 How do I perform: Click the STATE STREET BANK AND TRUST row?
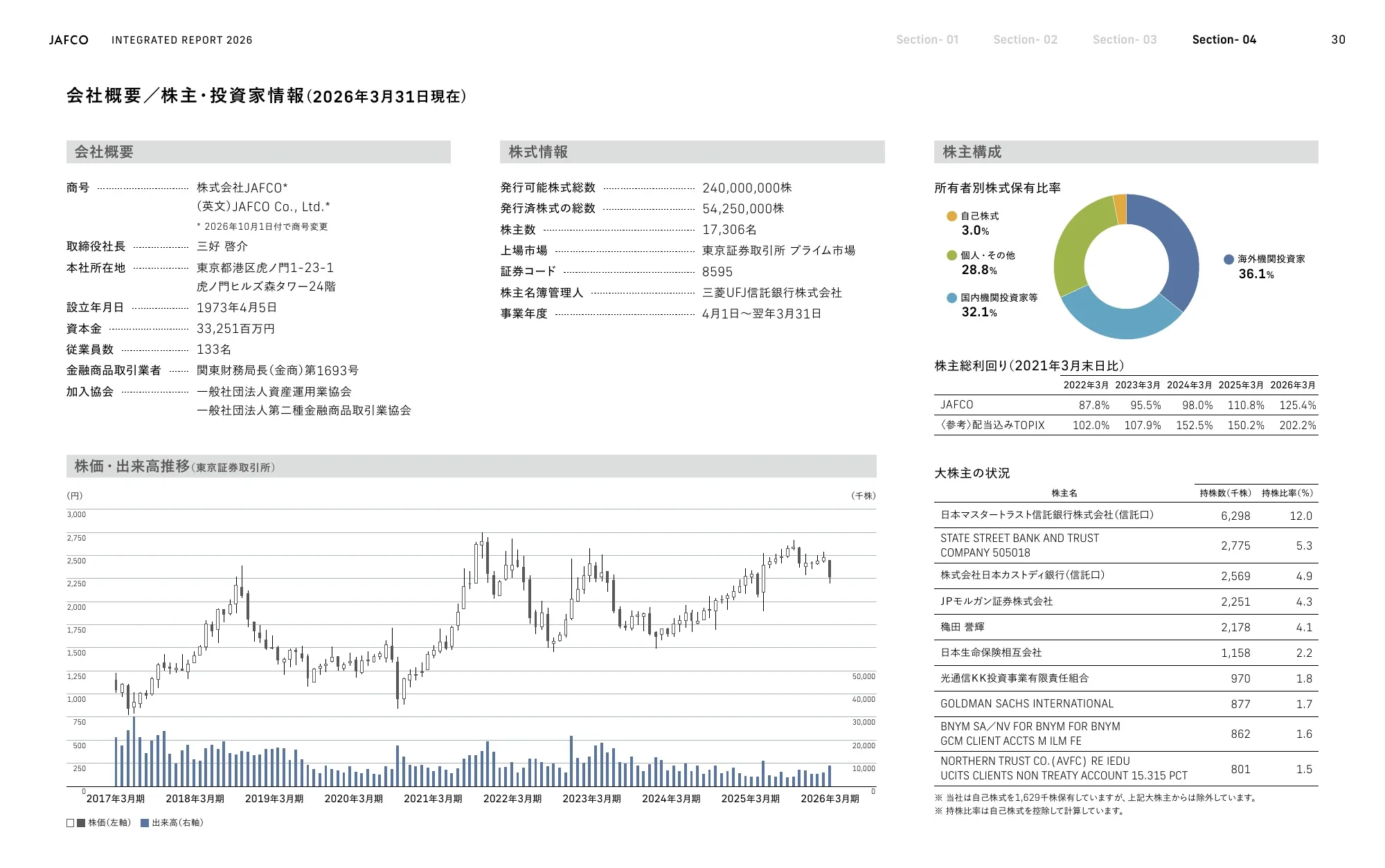coord(1126,545)
